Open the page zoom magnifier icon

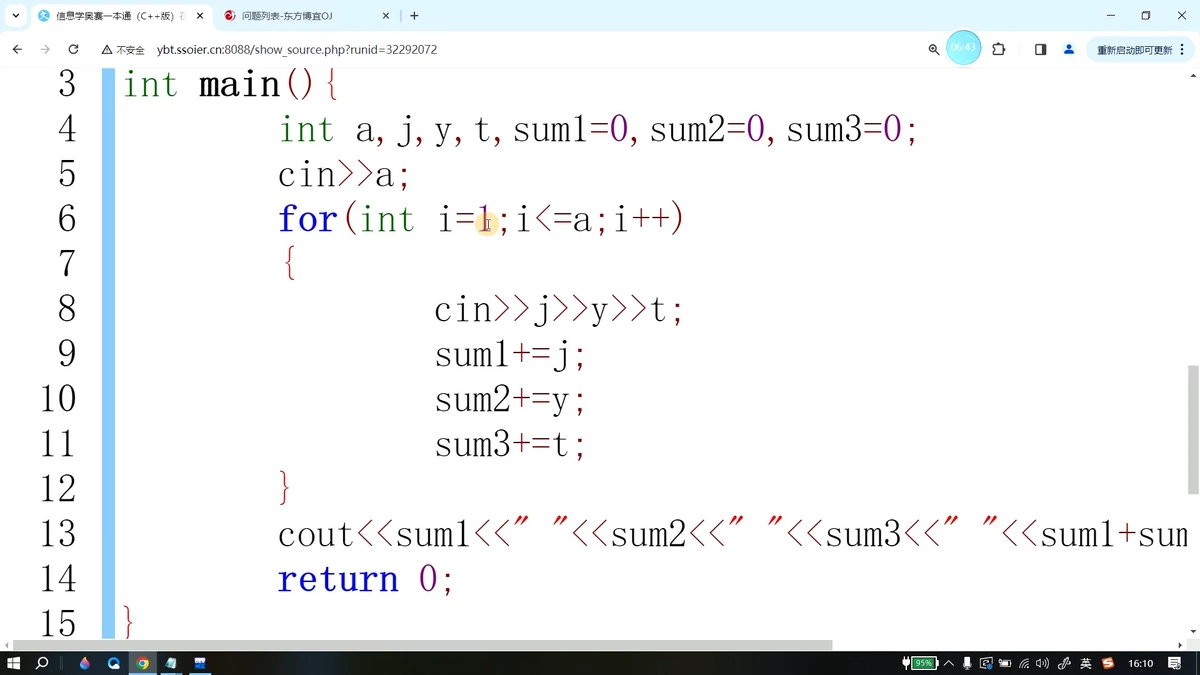point(933,49)
